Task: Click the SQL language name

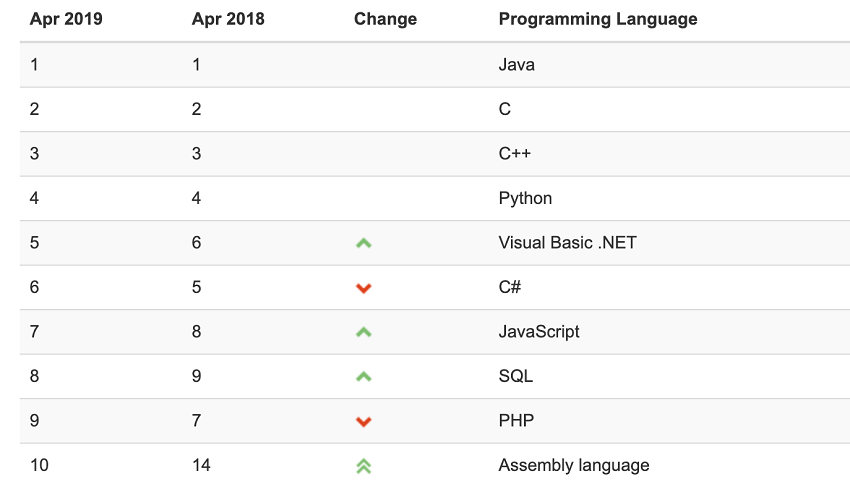Action: (x=515, y=376)
